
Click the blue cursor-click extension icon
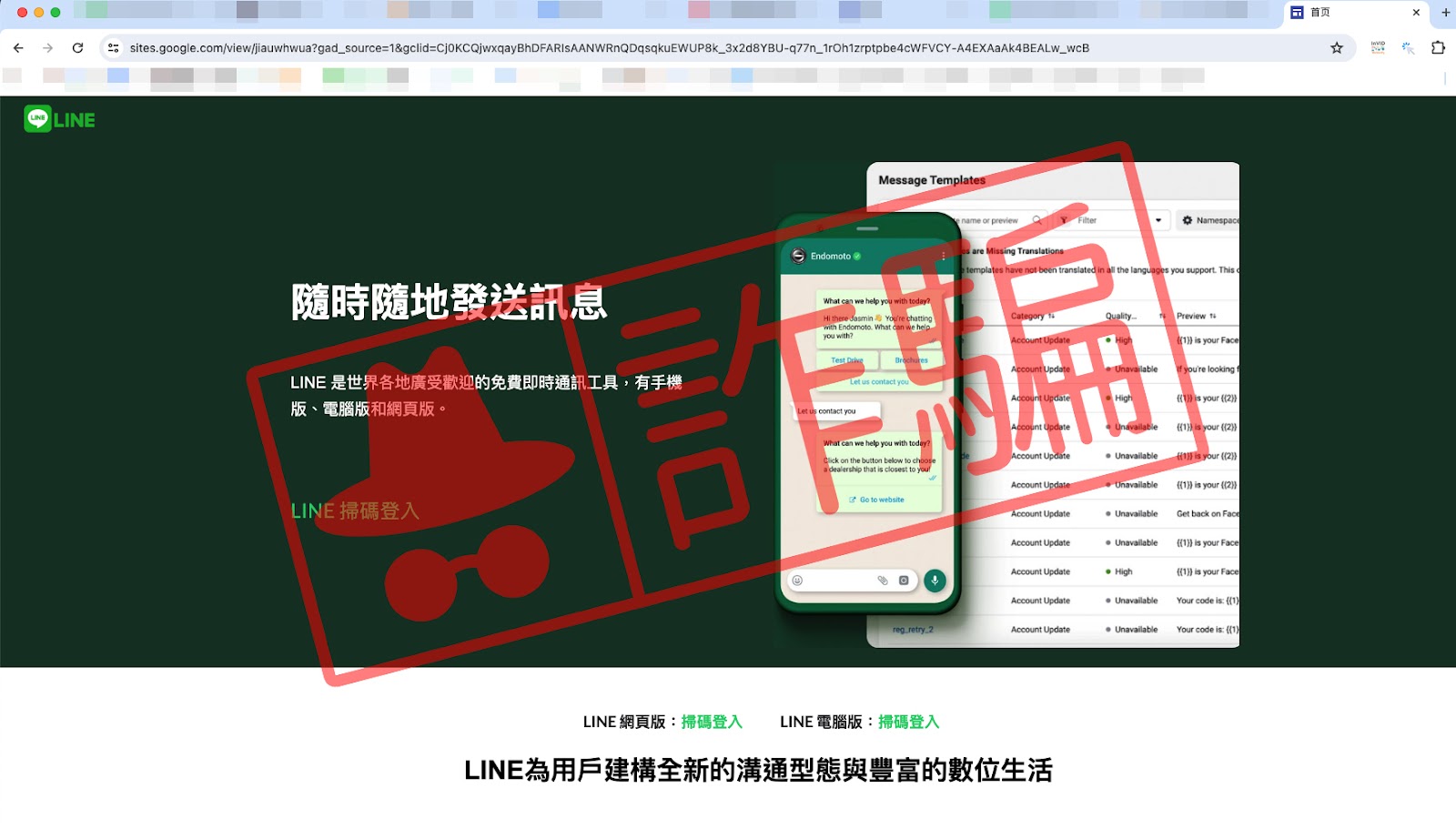(1408, 48)
